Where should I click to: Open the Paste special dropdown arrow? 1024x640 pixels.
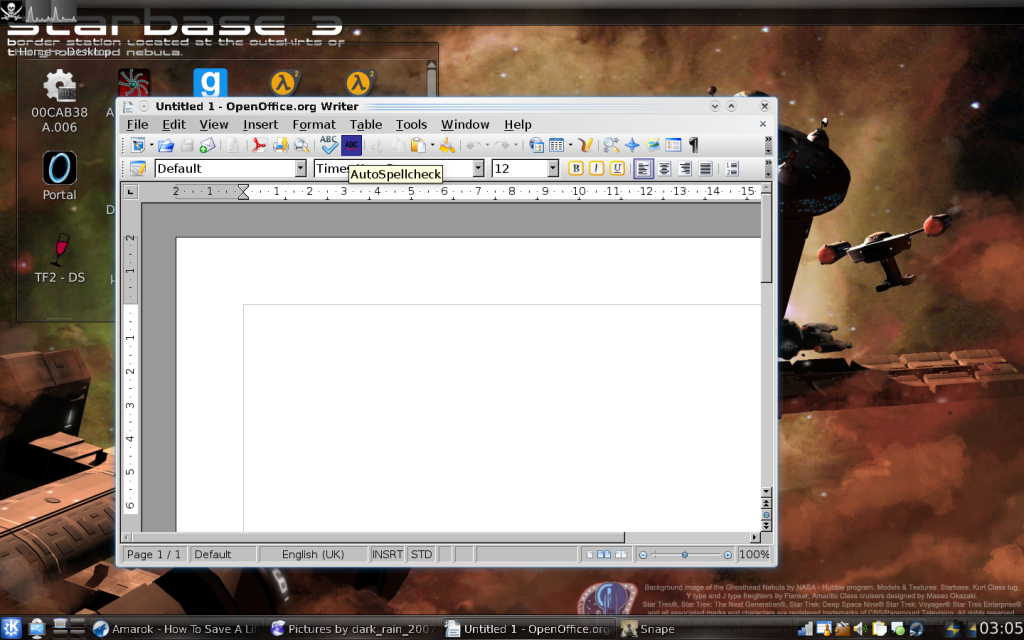(x=432, y=145)
